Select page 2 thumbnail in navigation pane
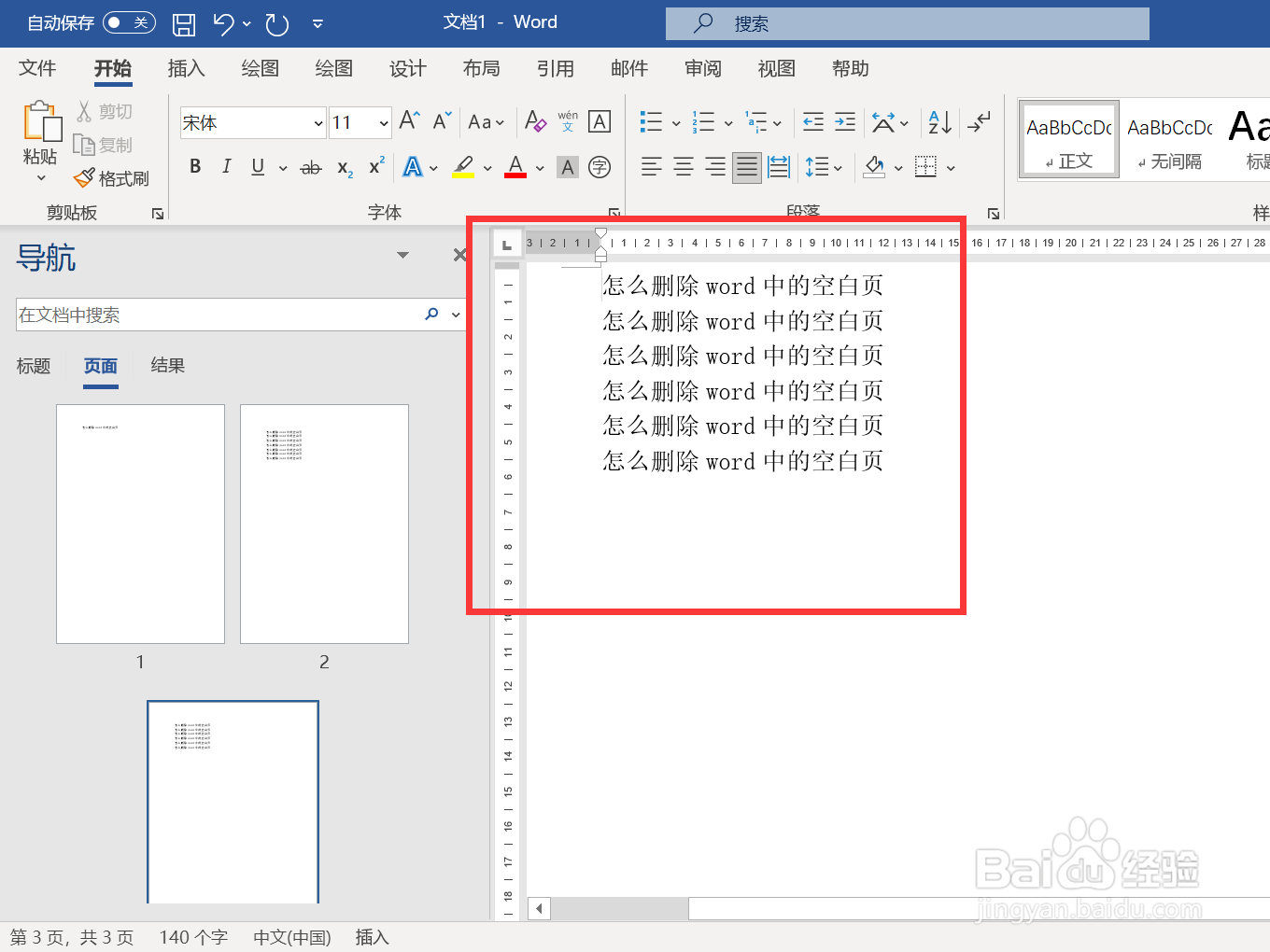 tap(324, 524)
